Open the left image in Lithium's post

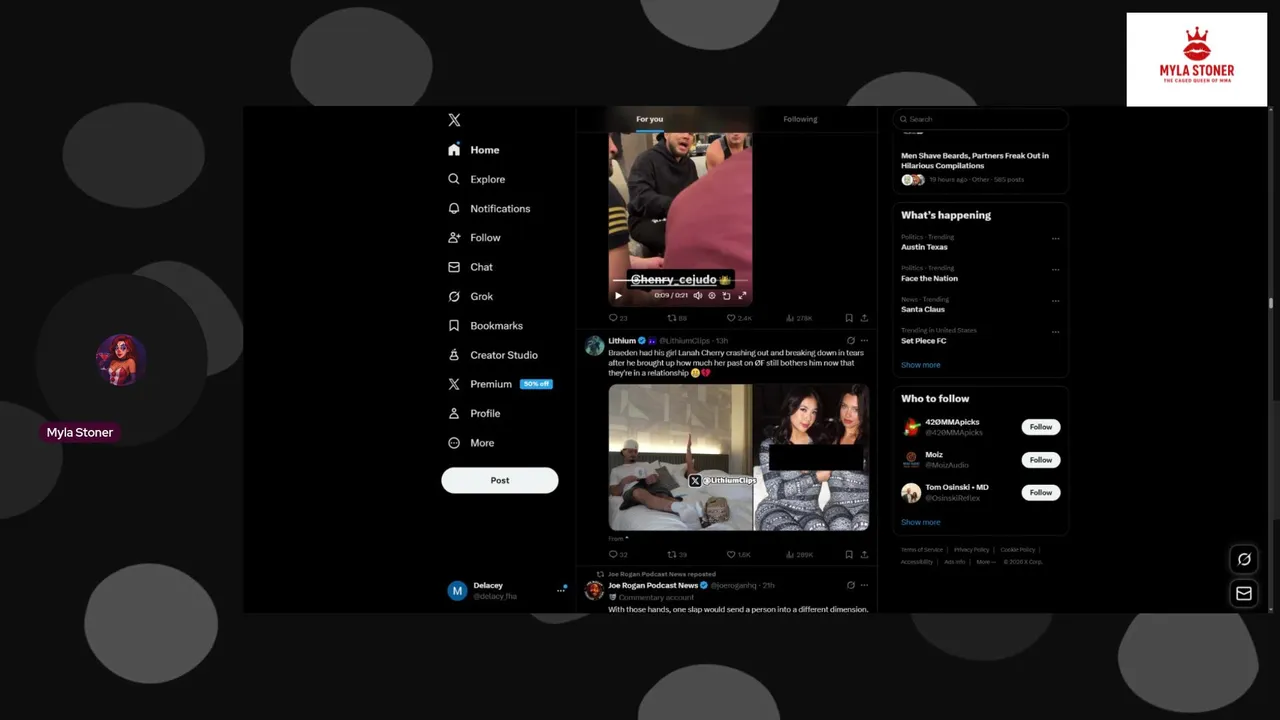tap(681, 457)
